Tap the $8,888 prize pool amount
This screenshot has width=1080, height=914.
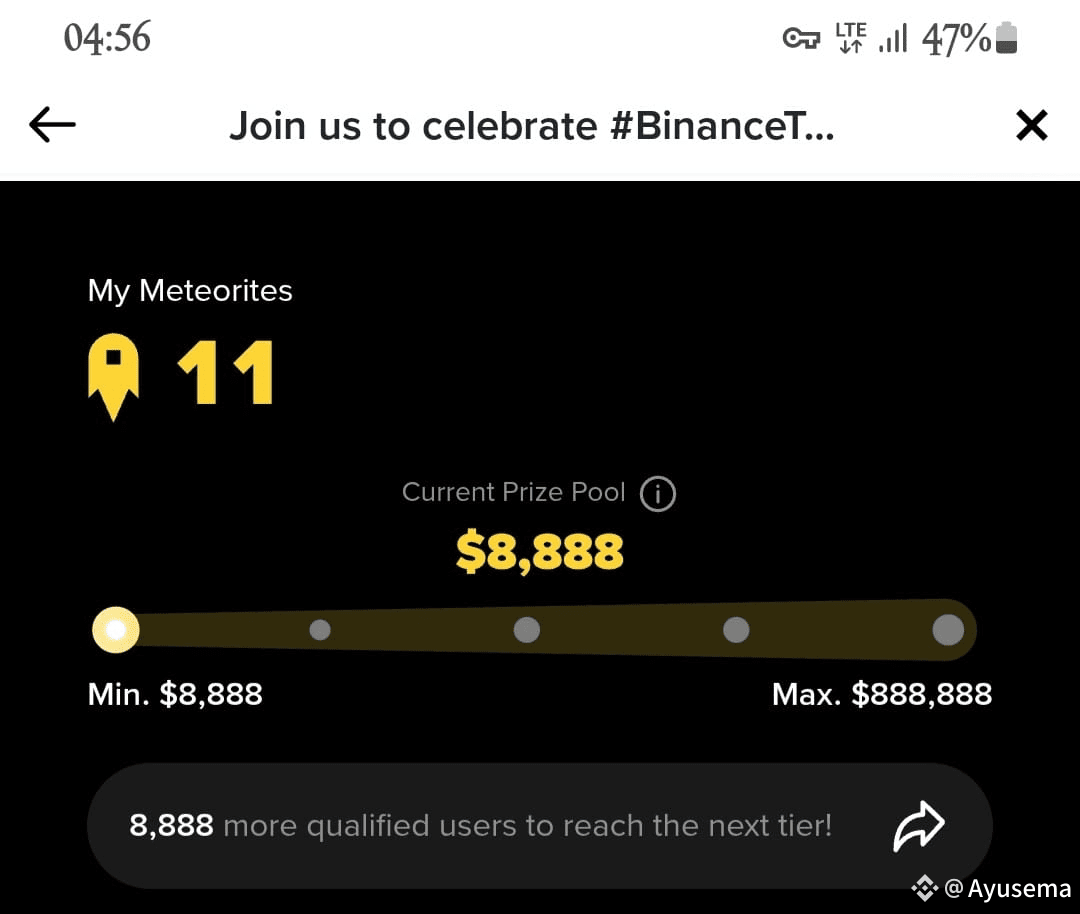[539, 551]
